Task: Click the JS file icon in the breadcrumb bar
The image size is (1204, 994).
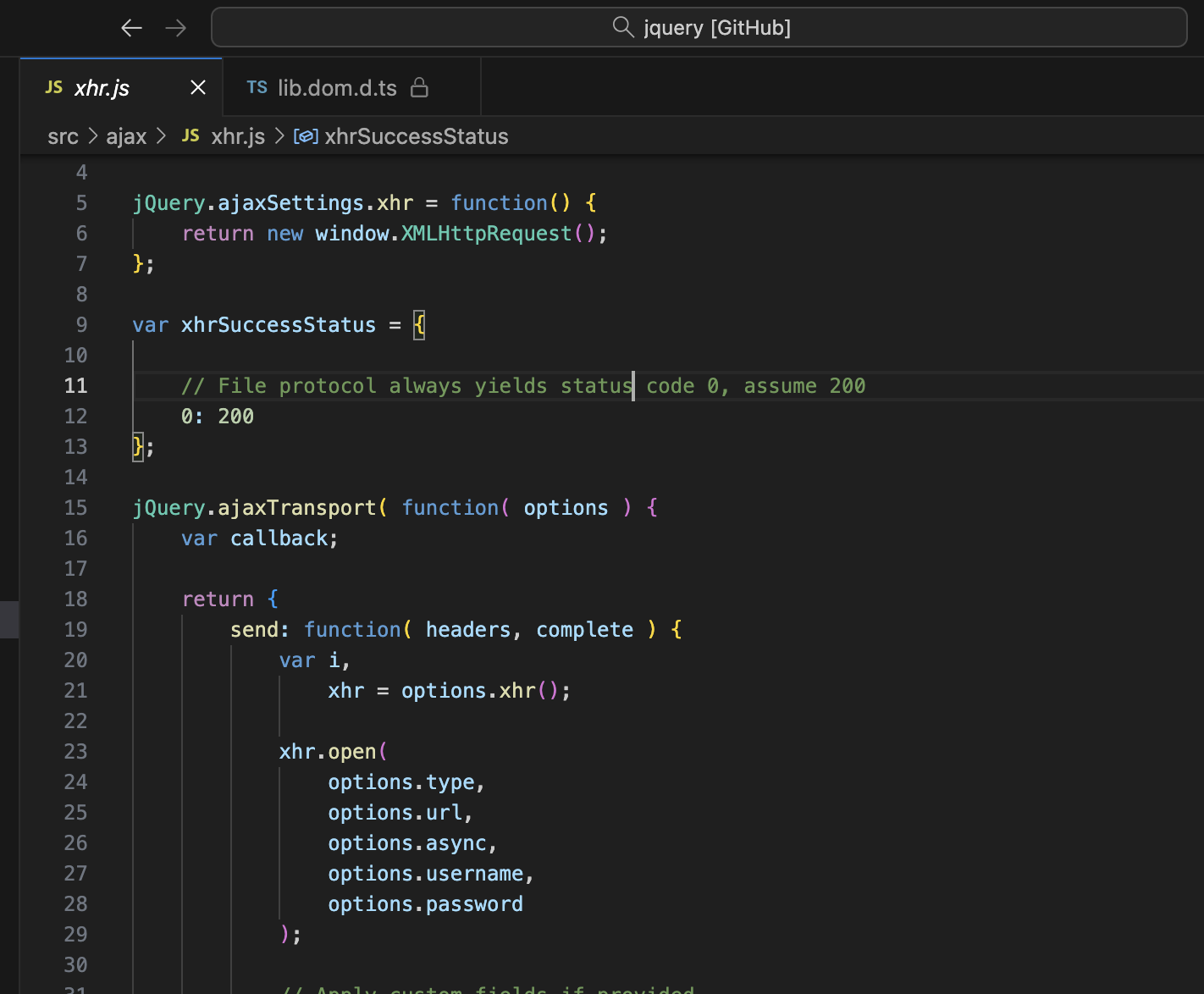Action: [x=191, y=135]
